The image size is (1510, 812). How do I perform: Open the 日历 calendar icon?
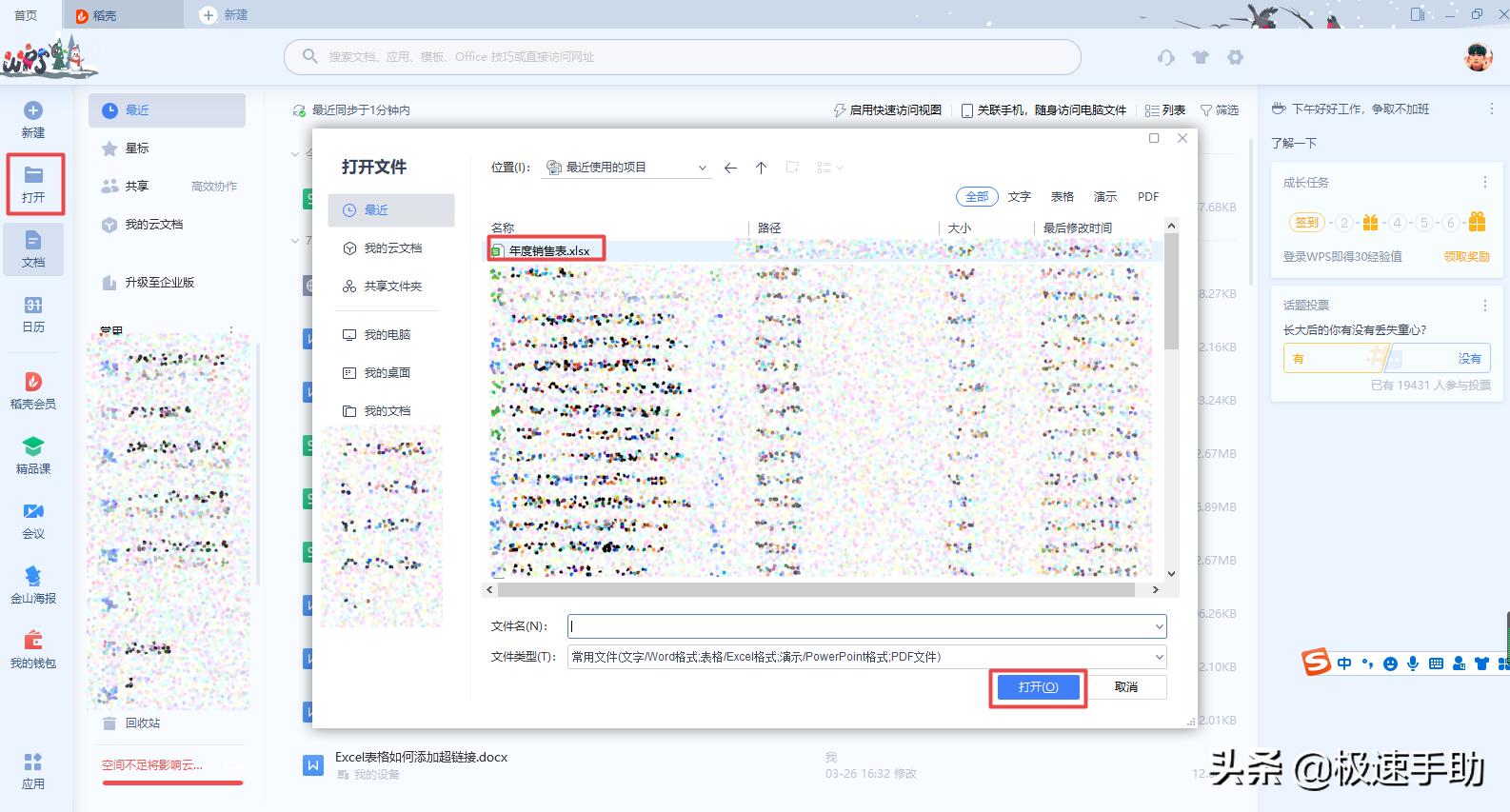coord(33,314)
